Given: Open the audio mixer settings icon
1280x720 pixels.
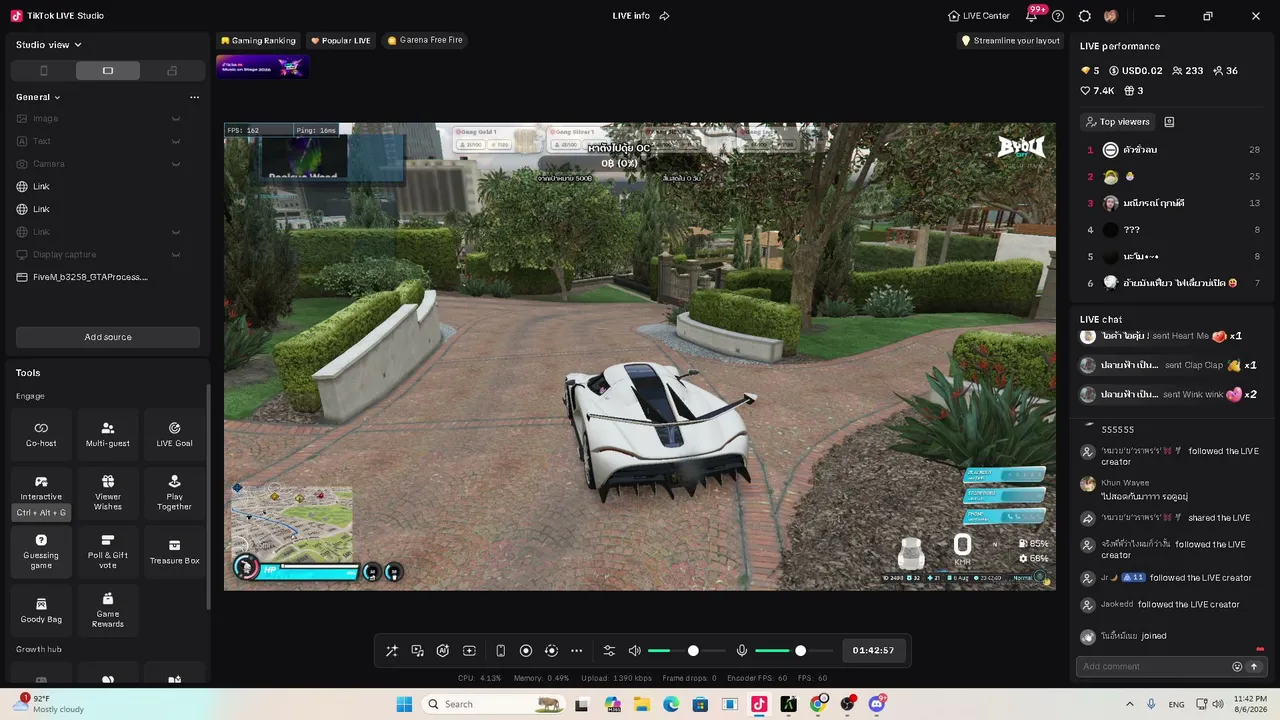Looking at the screenshot, I should [609, 651].
